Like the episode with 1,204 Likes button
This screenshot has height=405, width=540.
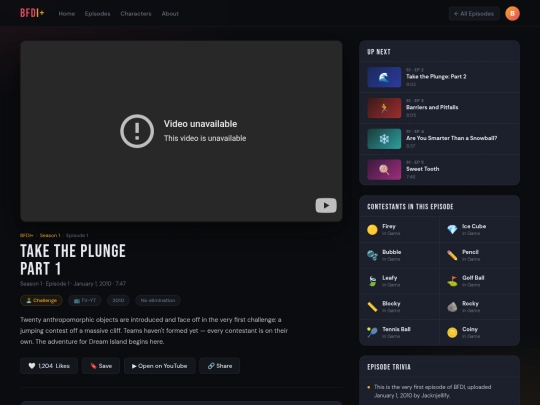pyautogui.click(x=49, y=366)
